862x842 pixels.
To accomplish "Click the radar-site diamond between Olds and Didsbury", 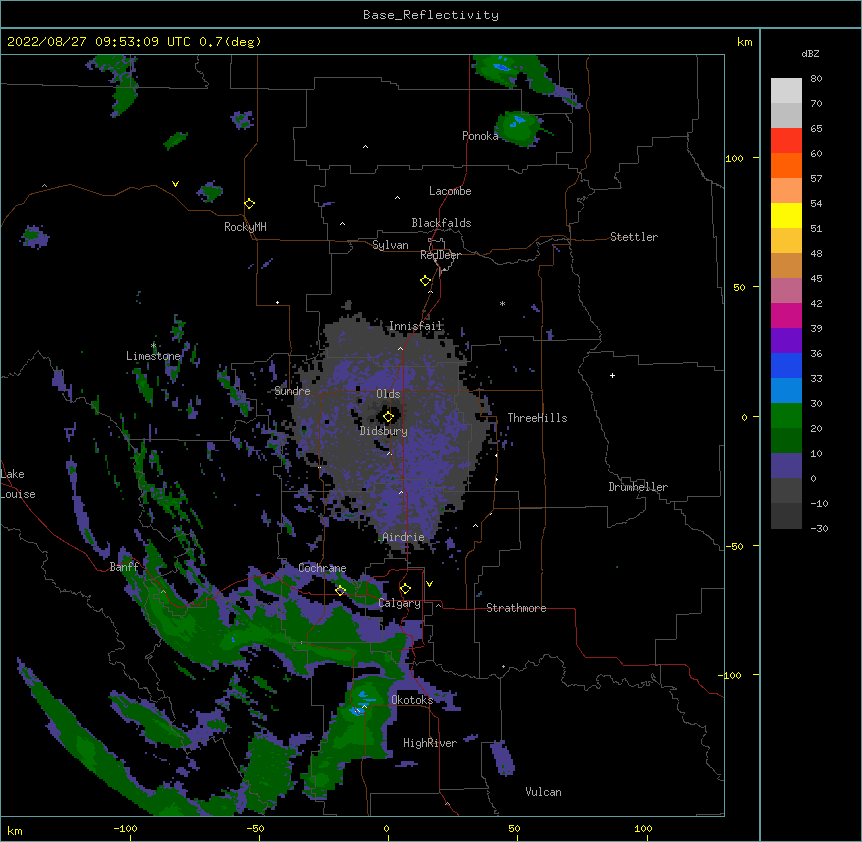I will tap(388, 416).
